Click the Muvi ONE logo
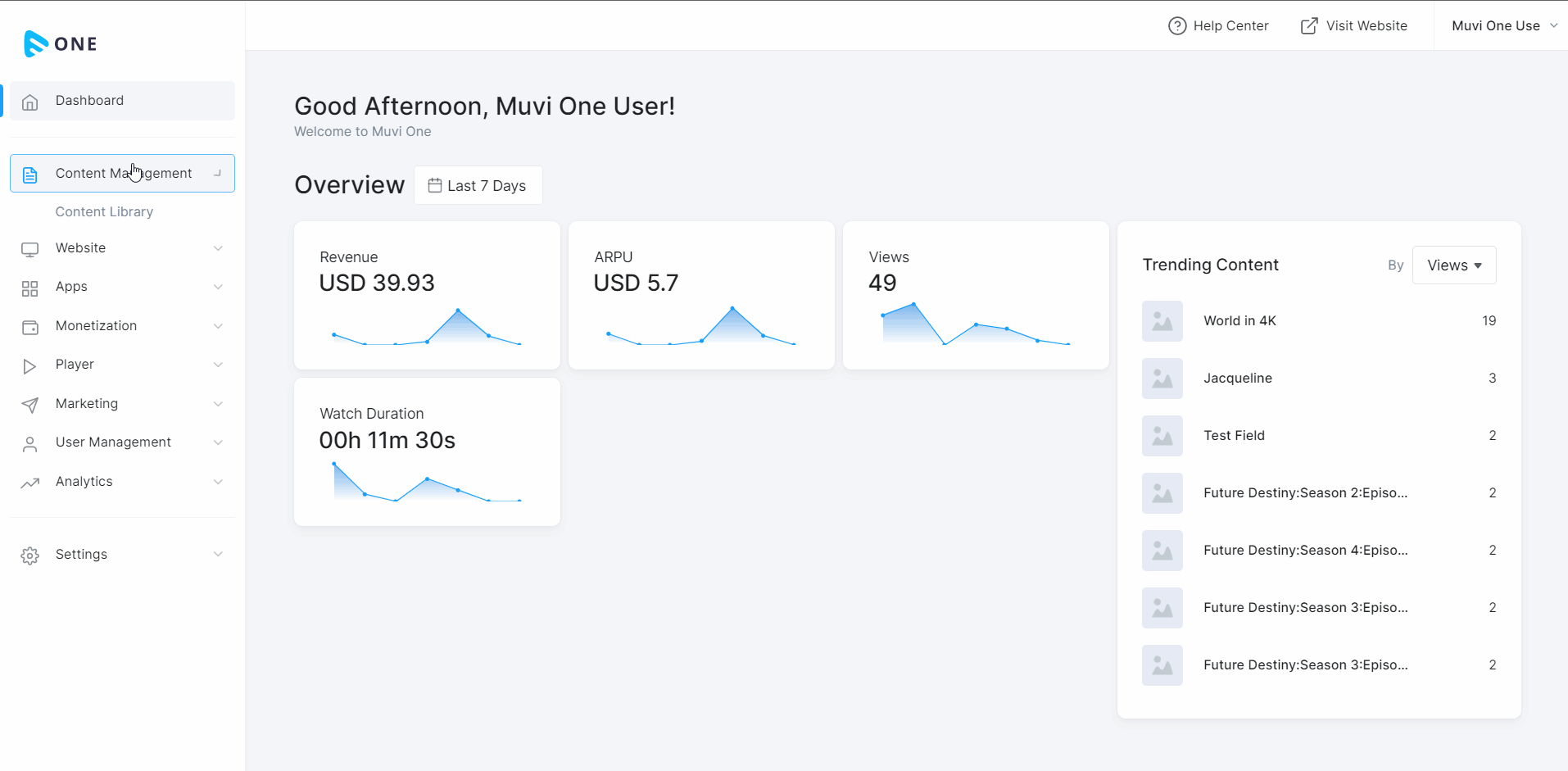 [61, 43]
